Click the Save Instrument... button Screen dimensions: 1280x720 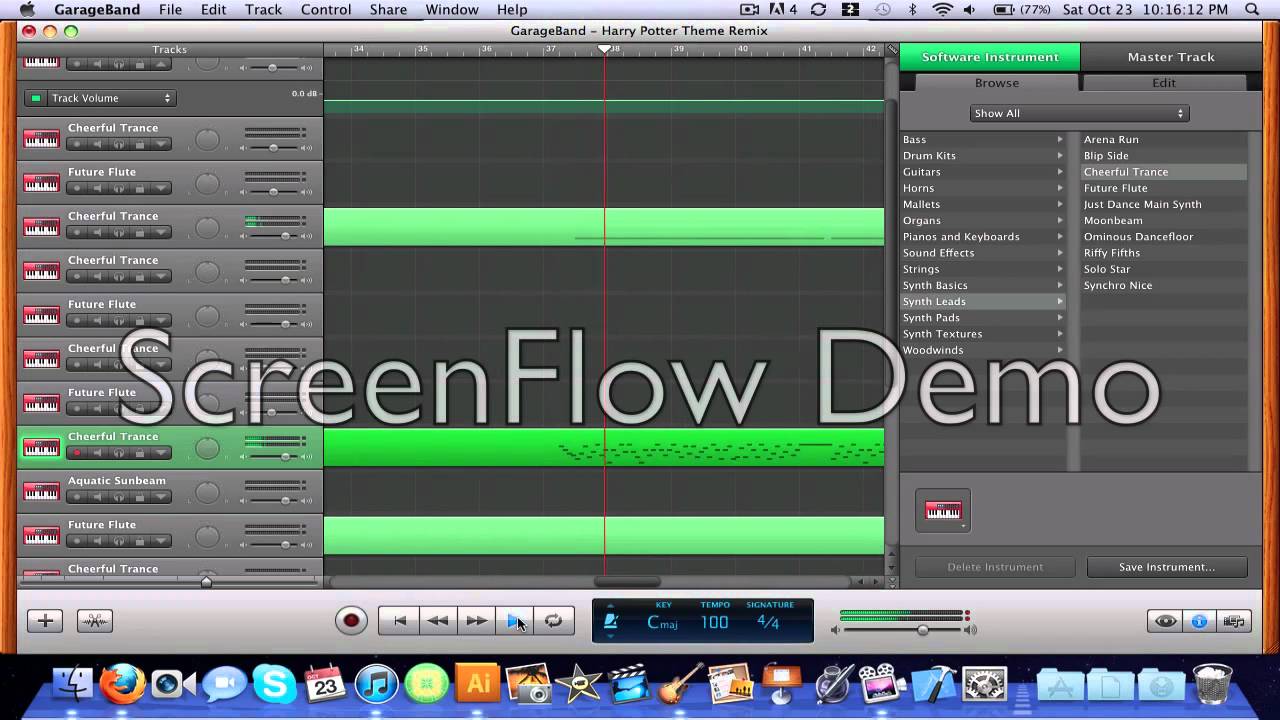coord(1167,567)
